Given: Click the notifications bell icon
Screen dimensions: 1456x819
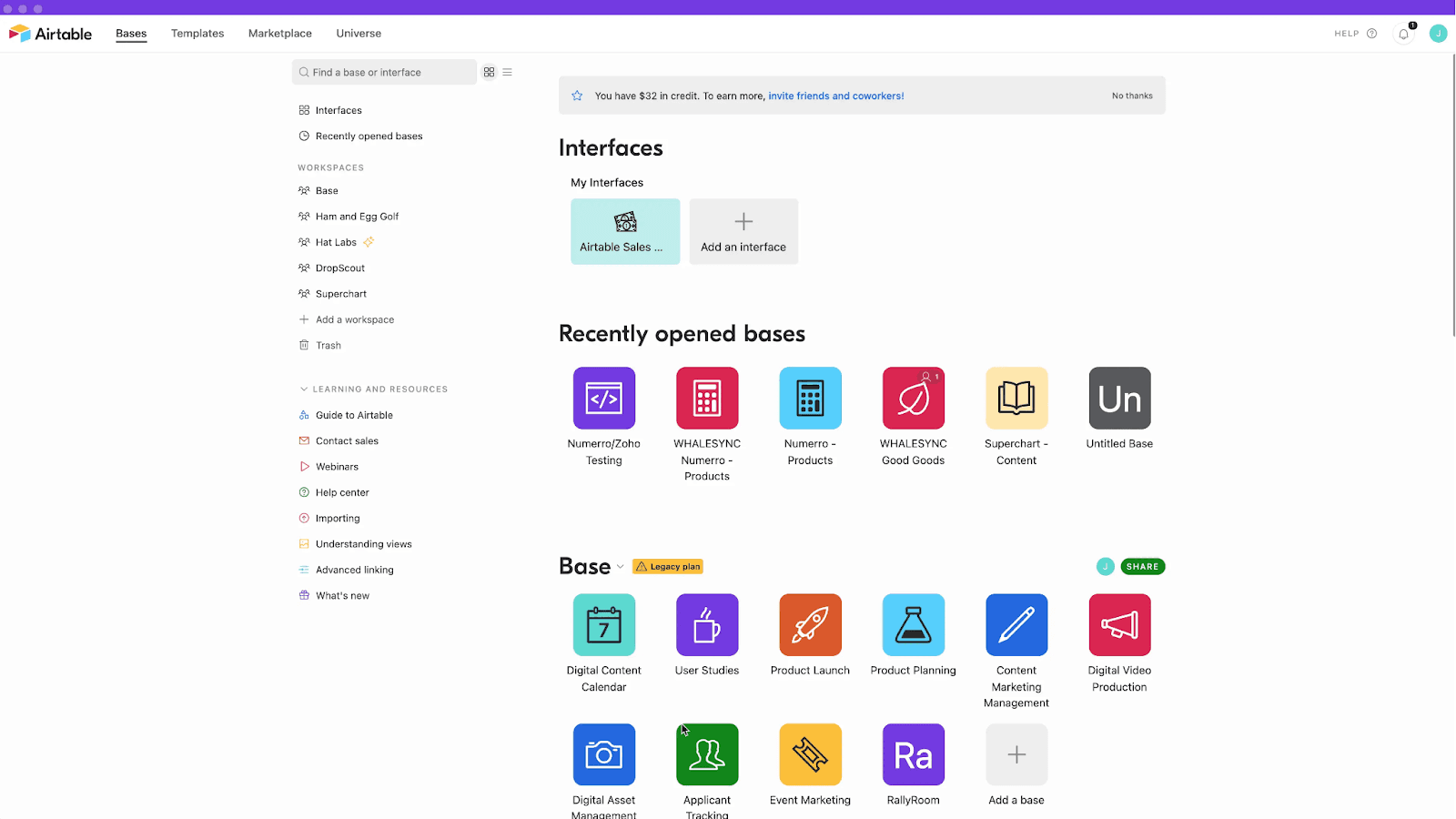Looking at the screenshot, I should tap(1403, 34).
